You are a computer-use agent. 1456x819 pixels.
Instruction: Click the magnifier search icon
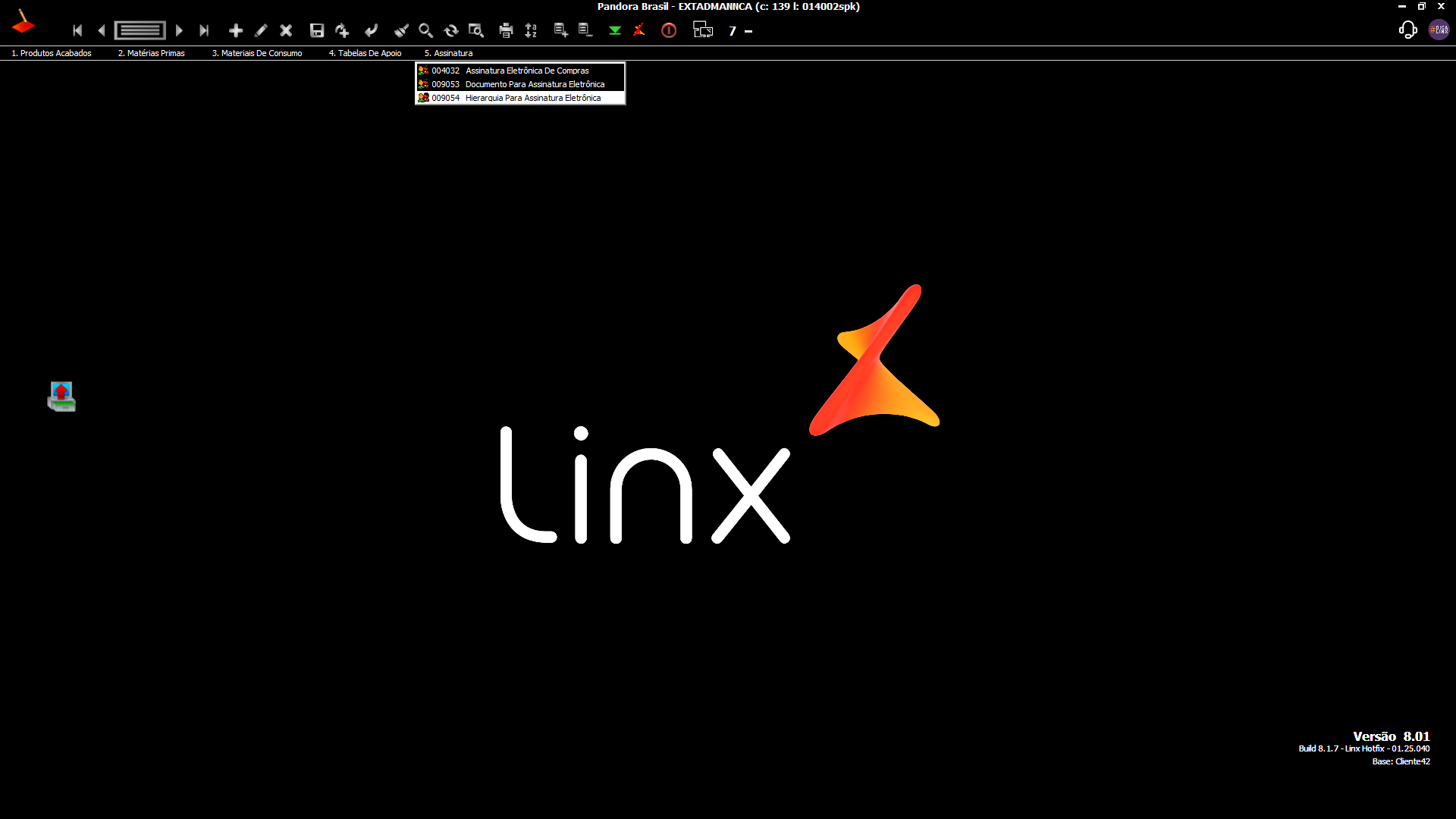[x=425, y=31]
